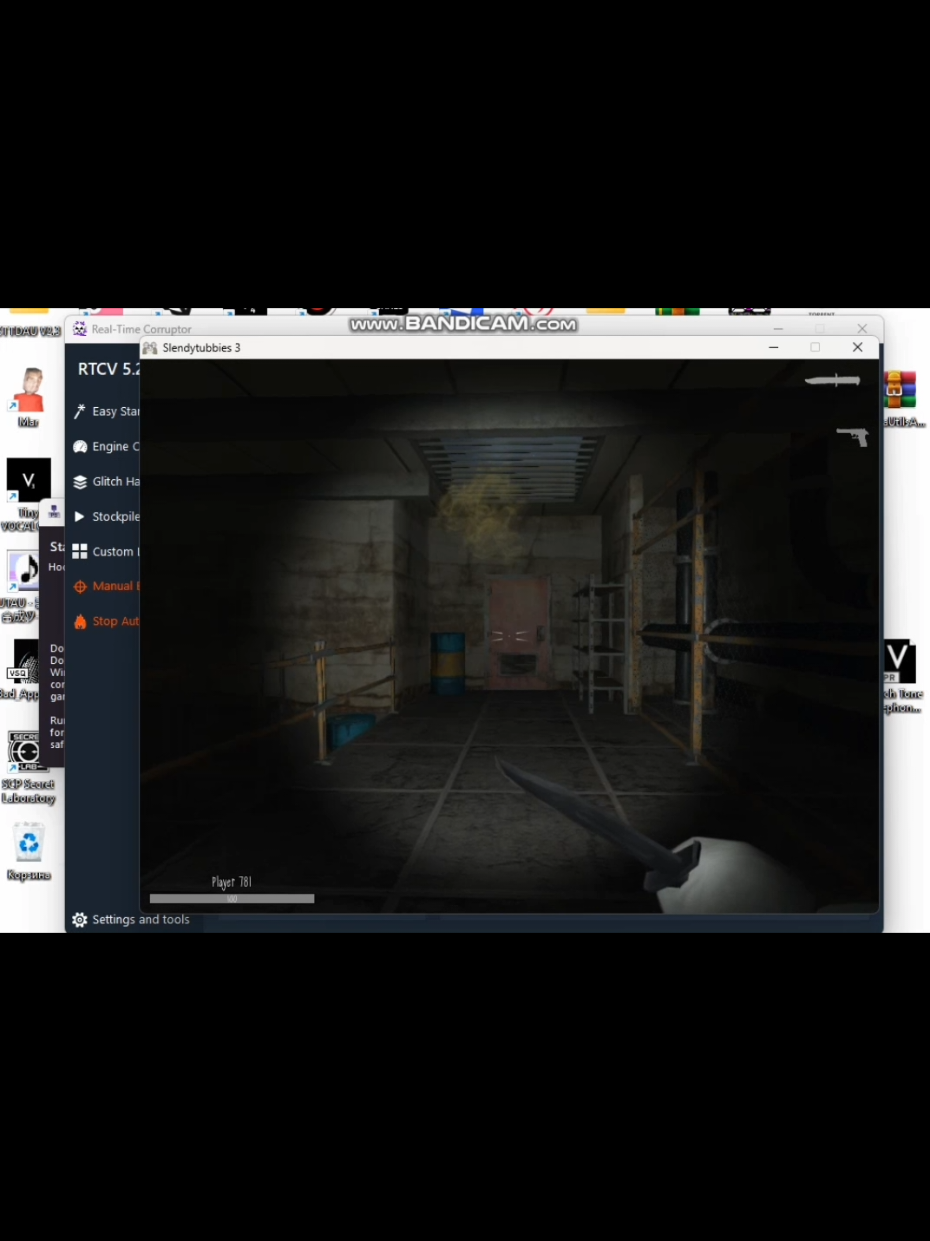Close the Slendytubbies 3 window
This screenshot has height=1241, width=930.
coord(857,347)
